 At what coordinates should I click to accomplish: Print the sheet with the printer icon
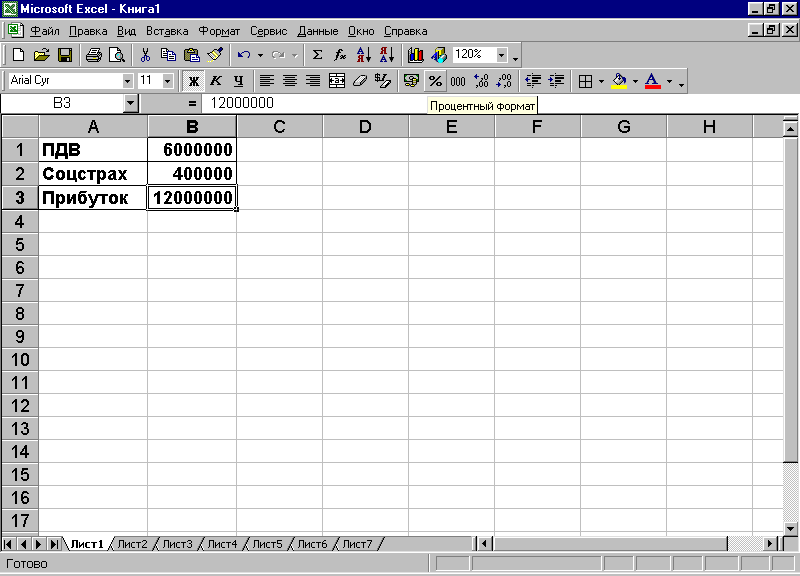[93, 55]
